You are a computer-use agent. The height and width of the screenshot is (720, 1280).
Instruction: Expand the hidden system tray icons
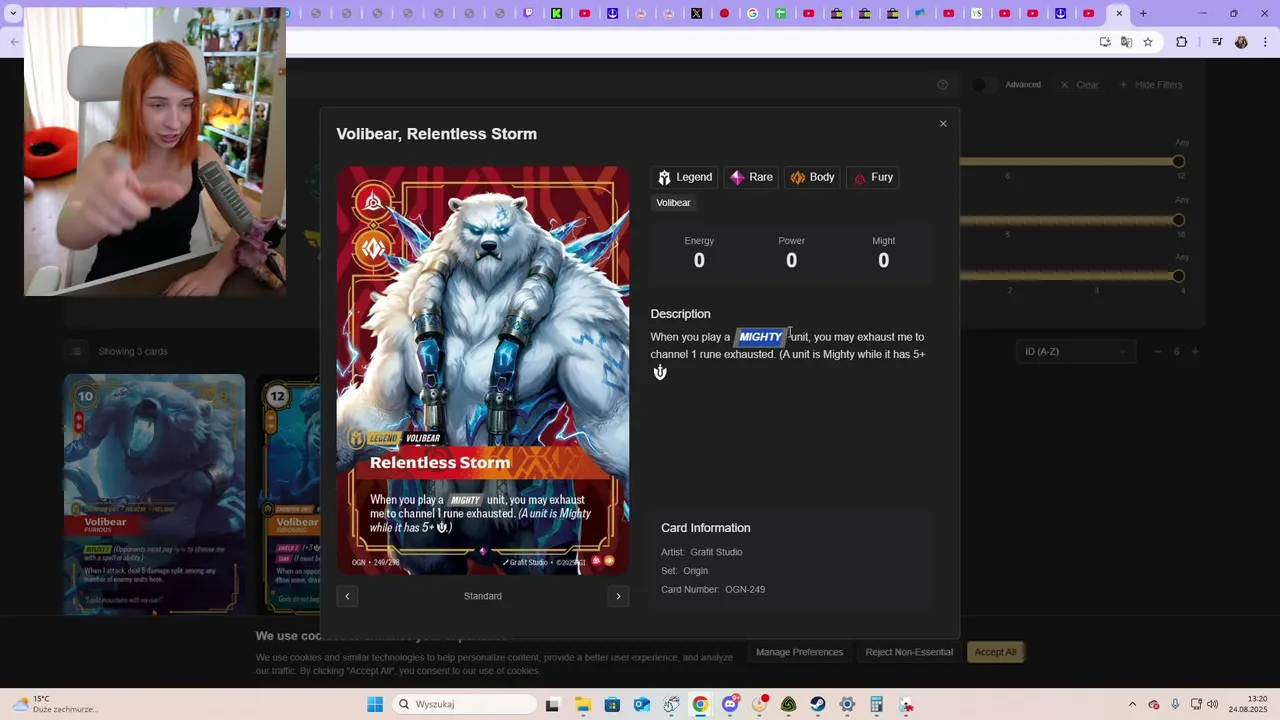tap(1132, 705)
